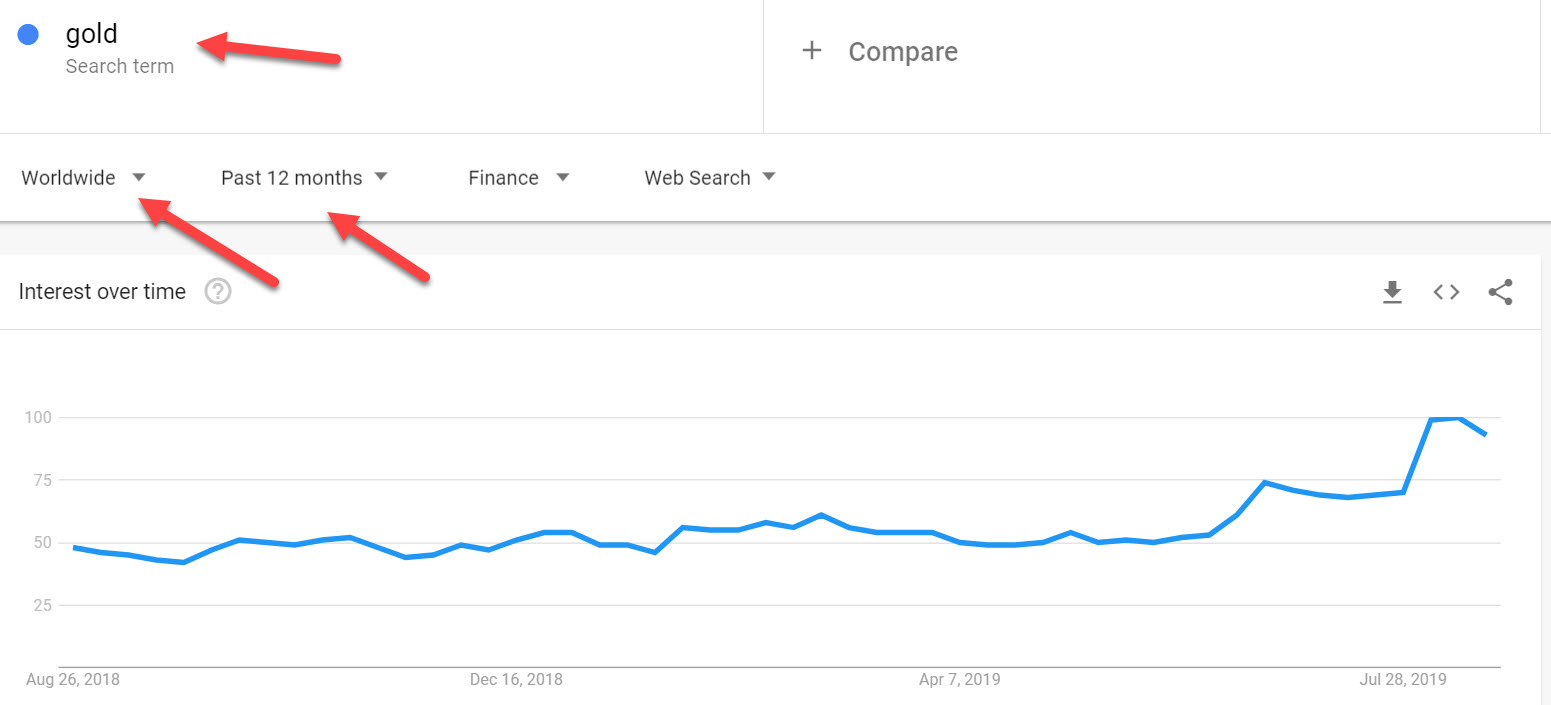
Task: Click the Aug 26, 2018 axis label
Action: click(x=72, y=680)
